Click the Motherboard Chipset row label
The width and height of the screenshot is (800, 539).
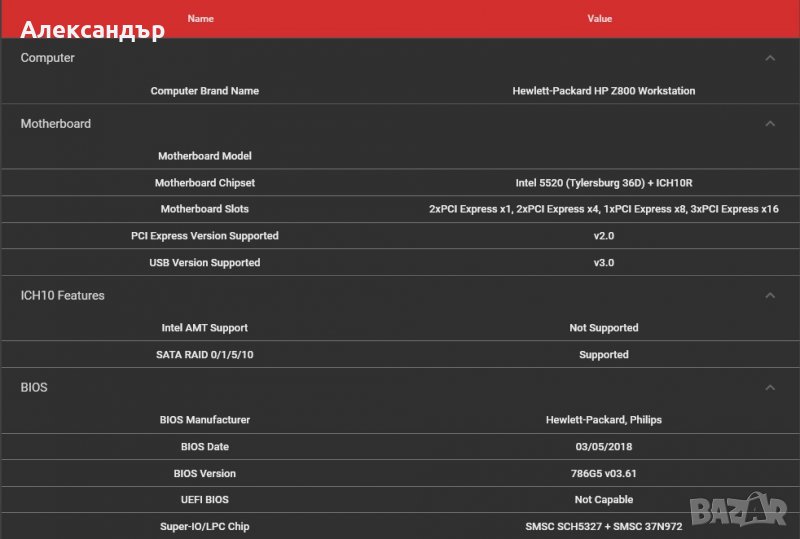[204, 183]
